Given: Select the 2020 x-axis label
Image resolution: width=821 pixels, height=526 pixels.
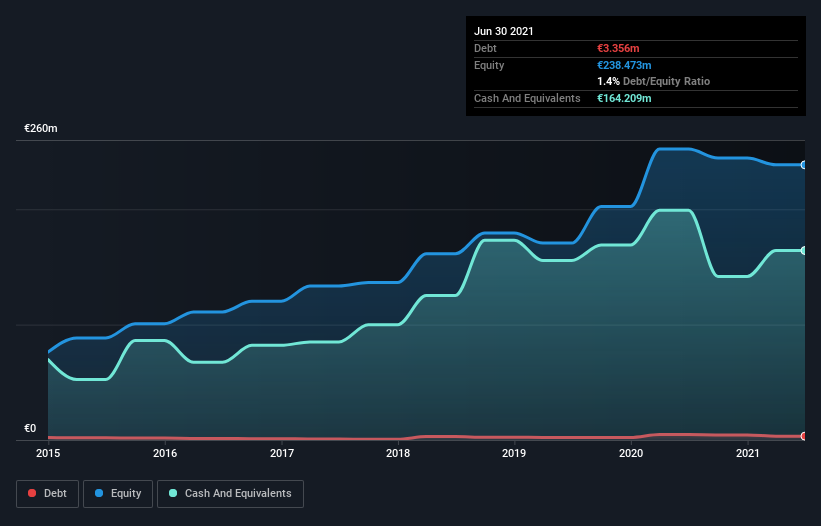Looking at the screenshot, I should coord(631,454).
